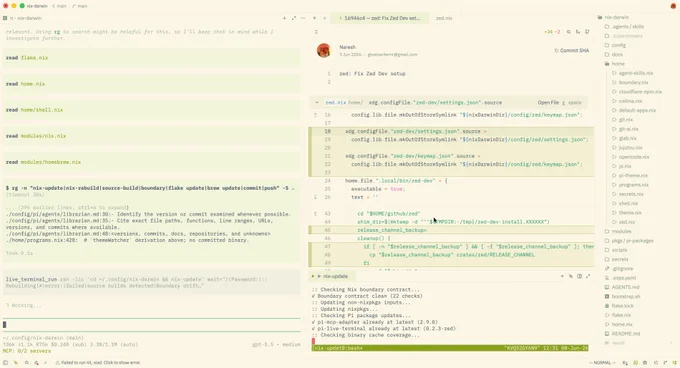The image size is (680, 368).
Task: Select the nix-darwin terminal tab in the left pane
Action: click(x=23, y=18)
